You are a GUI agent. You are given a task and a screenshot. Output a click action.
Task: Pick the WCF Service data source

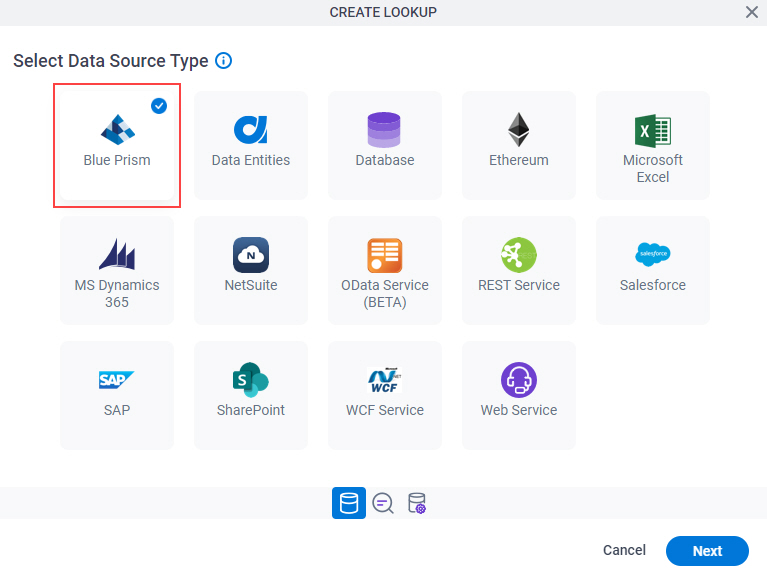click(385, 395)
